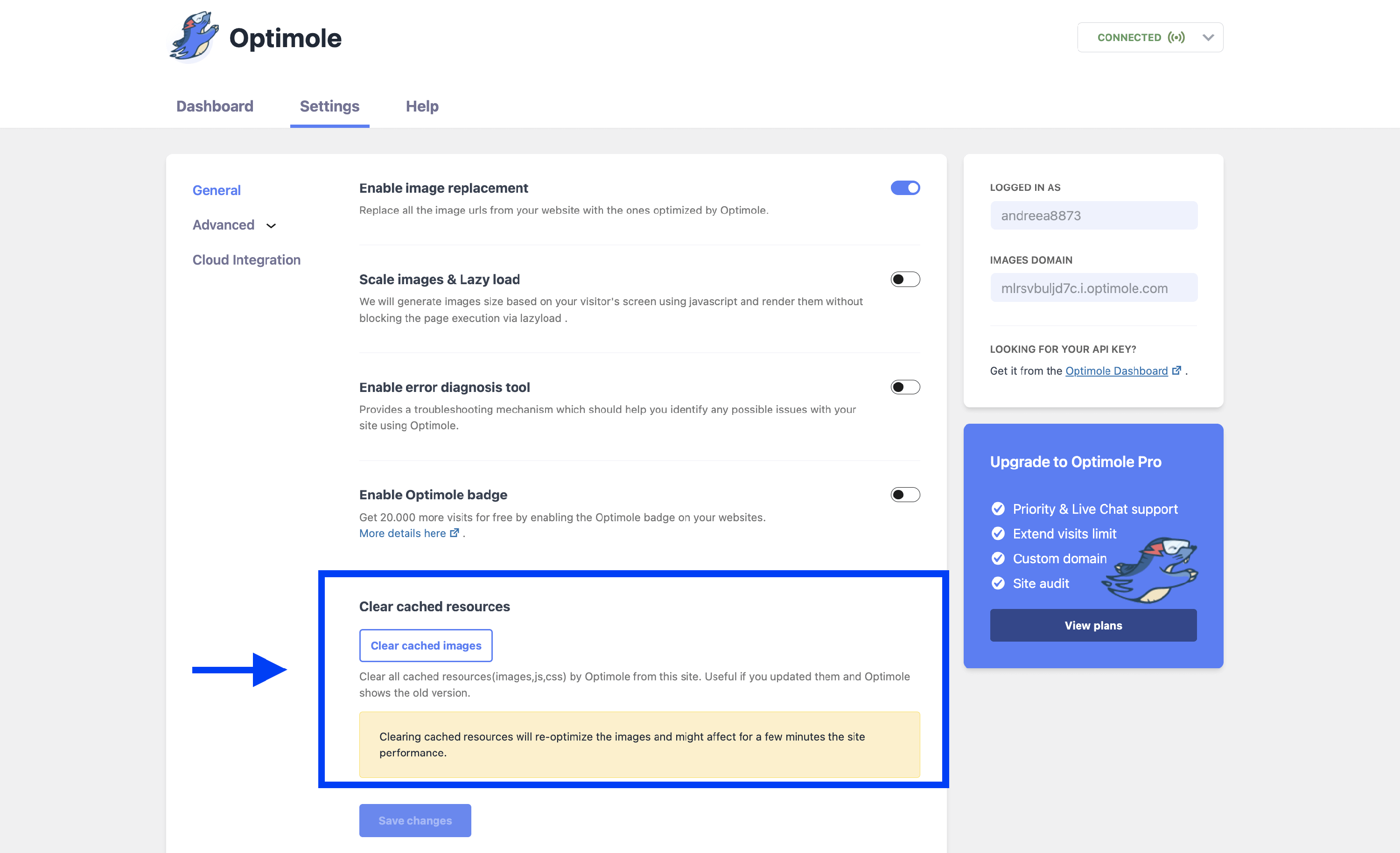Open the Optimole Dashboard link
Image resolution: width=1400 pixels, height=853 pixels.
1116,371
